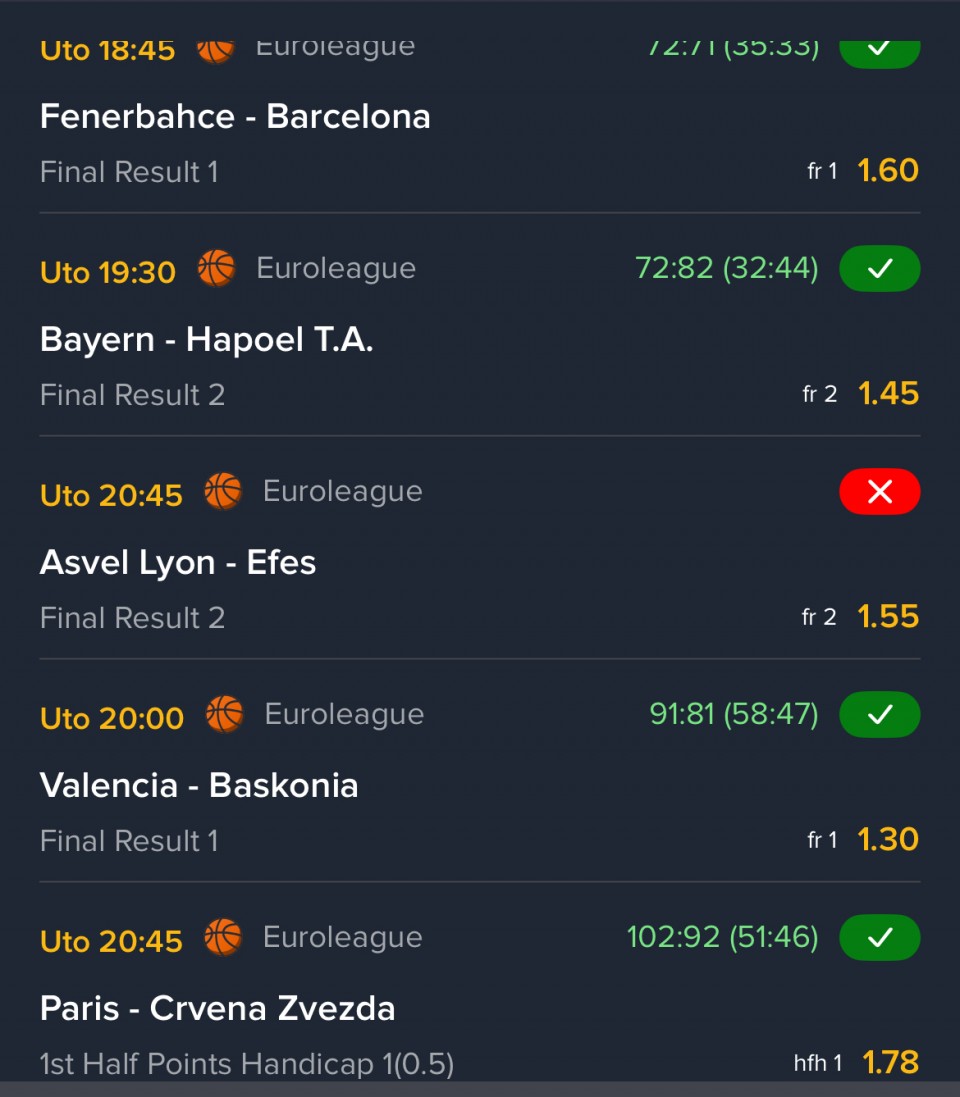960x1097 pixels.
Task: Open Asvel Lyon - Efes match
Action: tap(178, 563)
